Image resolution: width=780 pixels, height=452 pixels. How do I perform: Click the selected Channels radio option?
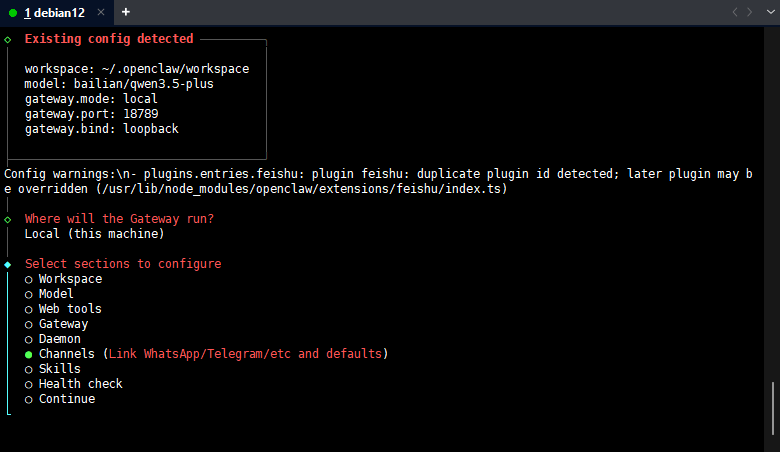(29, 354)
